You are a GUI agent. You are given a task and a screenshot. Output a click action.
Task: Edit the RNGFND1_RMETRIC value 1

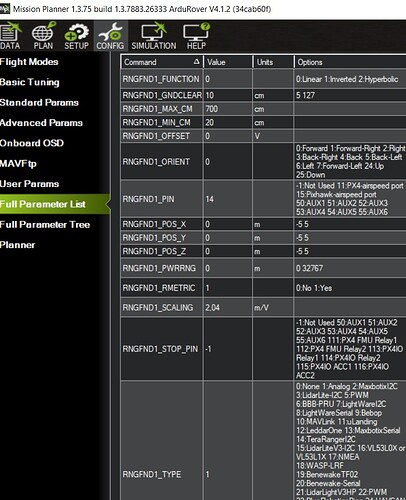(x=228, y=288)
